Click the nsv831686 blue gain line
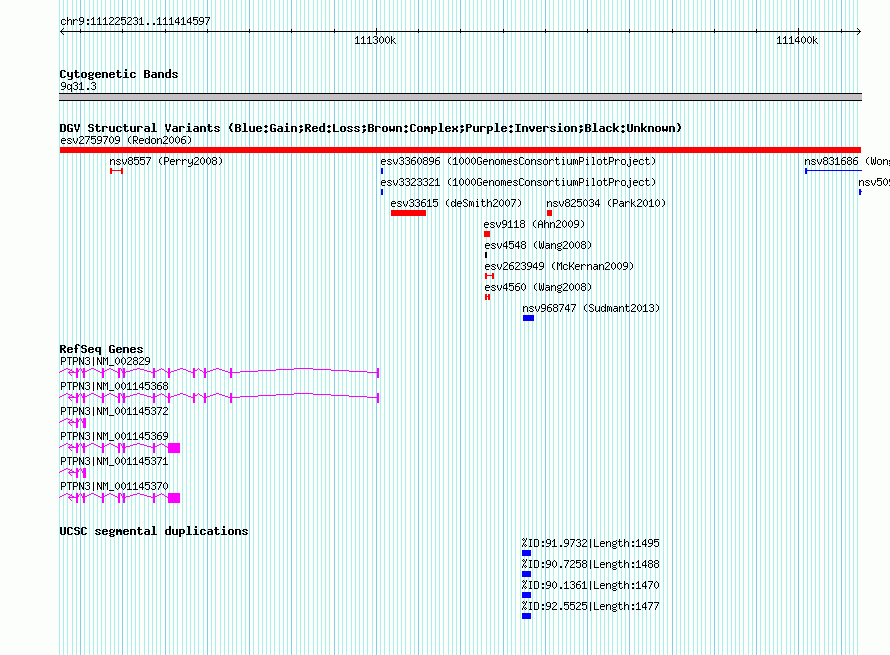This screenshot has height=655, width=890. [x=833, y=171]
